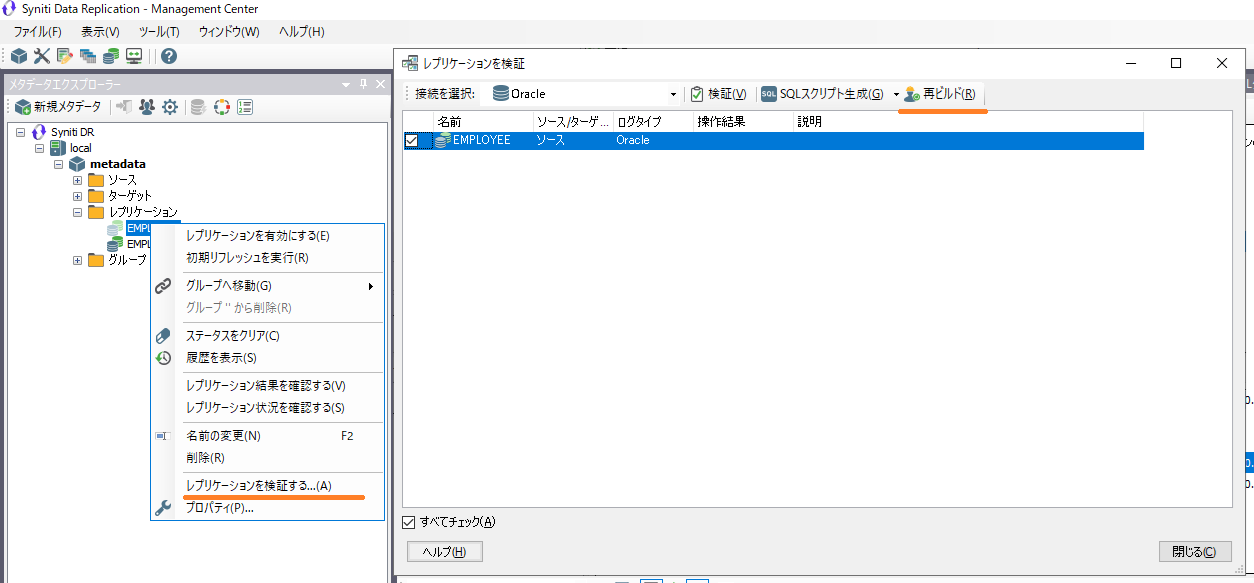Open the ツール(T) menu
The width and height of the screenshot is (1254, 583).
tap(159, 32)
